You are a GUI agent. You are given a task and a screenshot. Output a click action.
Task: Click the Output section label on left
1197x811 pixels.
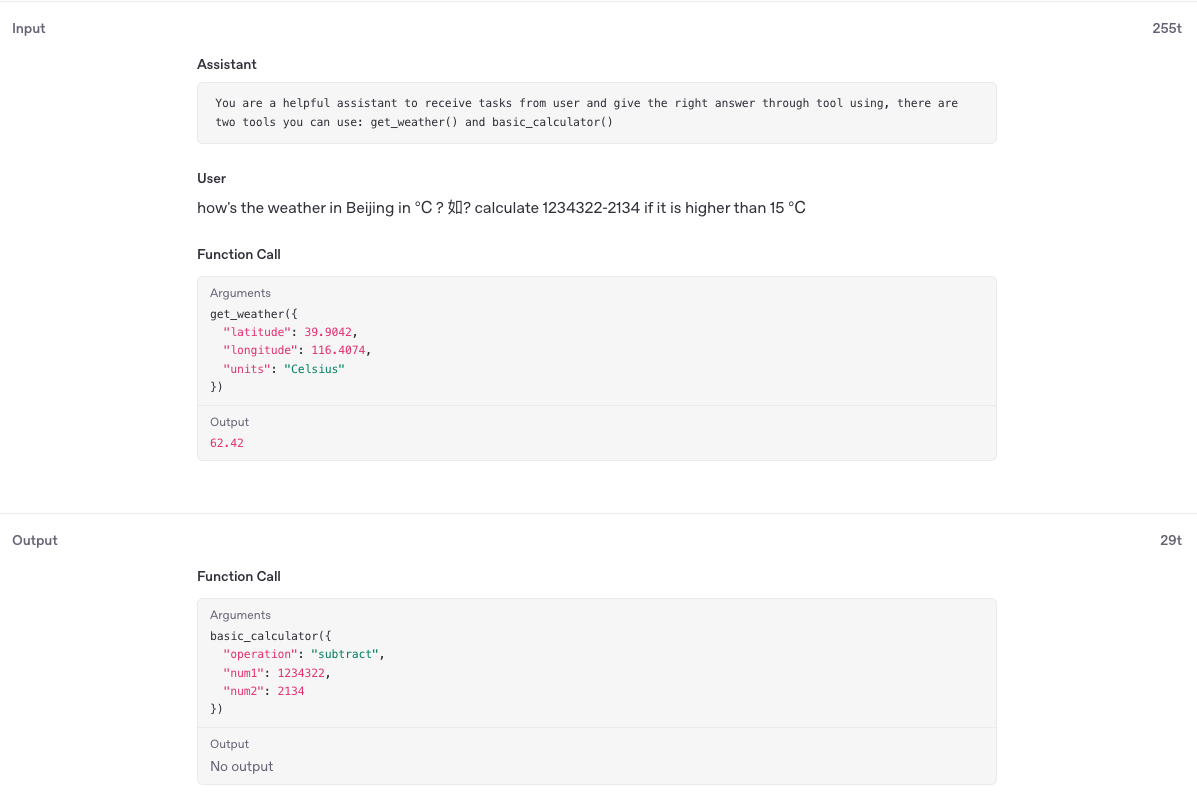35,540
